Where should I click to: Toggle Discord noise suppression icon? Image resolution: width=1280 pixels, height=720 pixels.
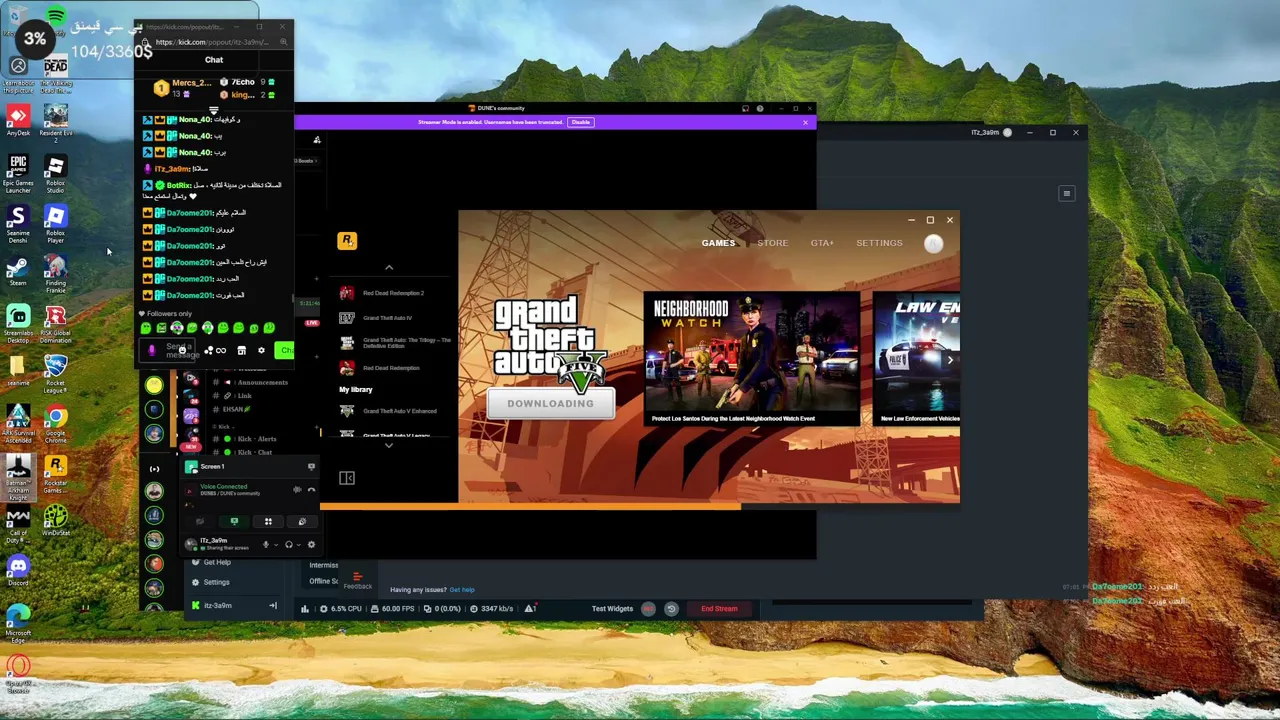tap(297, 490)
